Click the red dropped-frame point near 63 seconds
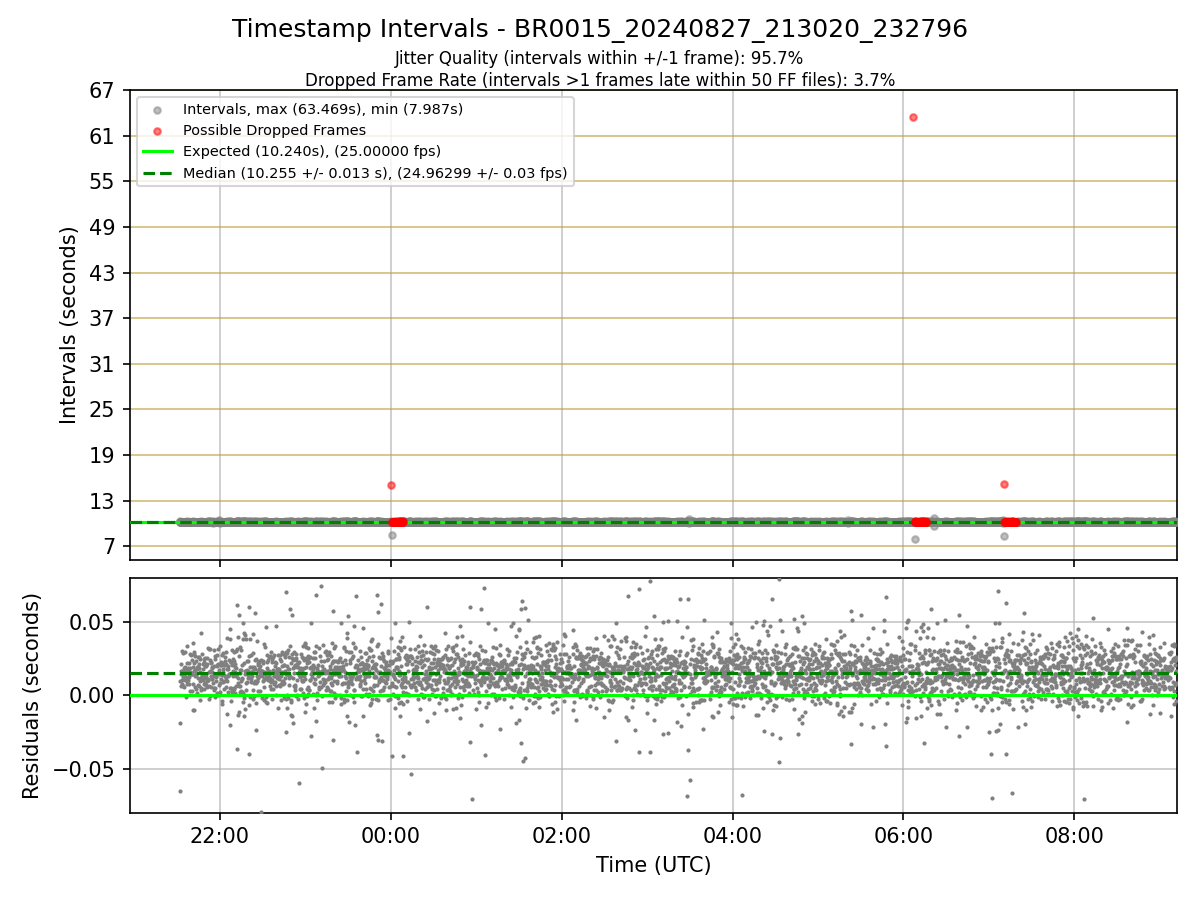Viewport: 1200px width, 900px height. (x=913, y=117)
